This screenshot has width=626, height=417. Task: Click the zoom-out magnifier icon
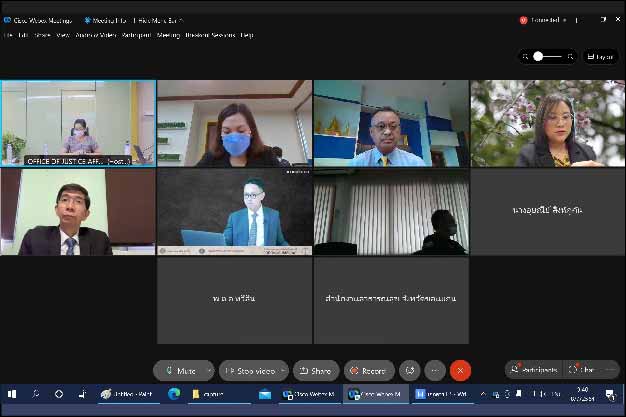click(x=526, y=57)
